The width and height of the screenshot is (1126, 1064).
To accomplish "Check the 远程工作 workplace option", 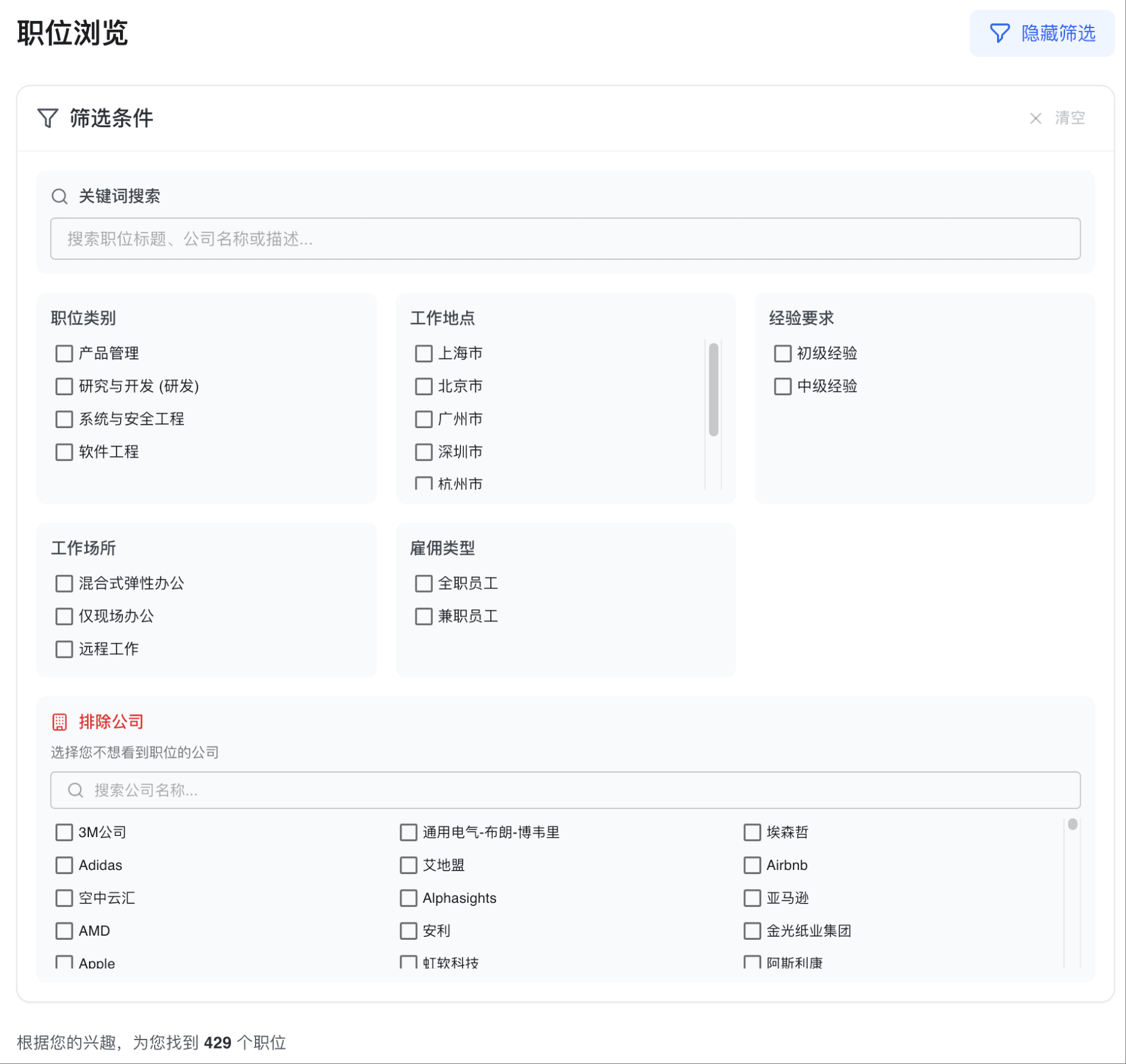I will [64, 648].
